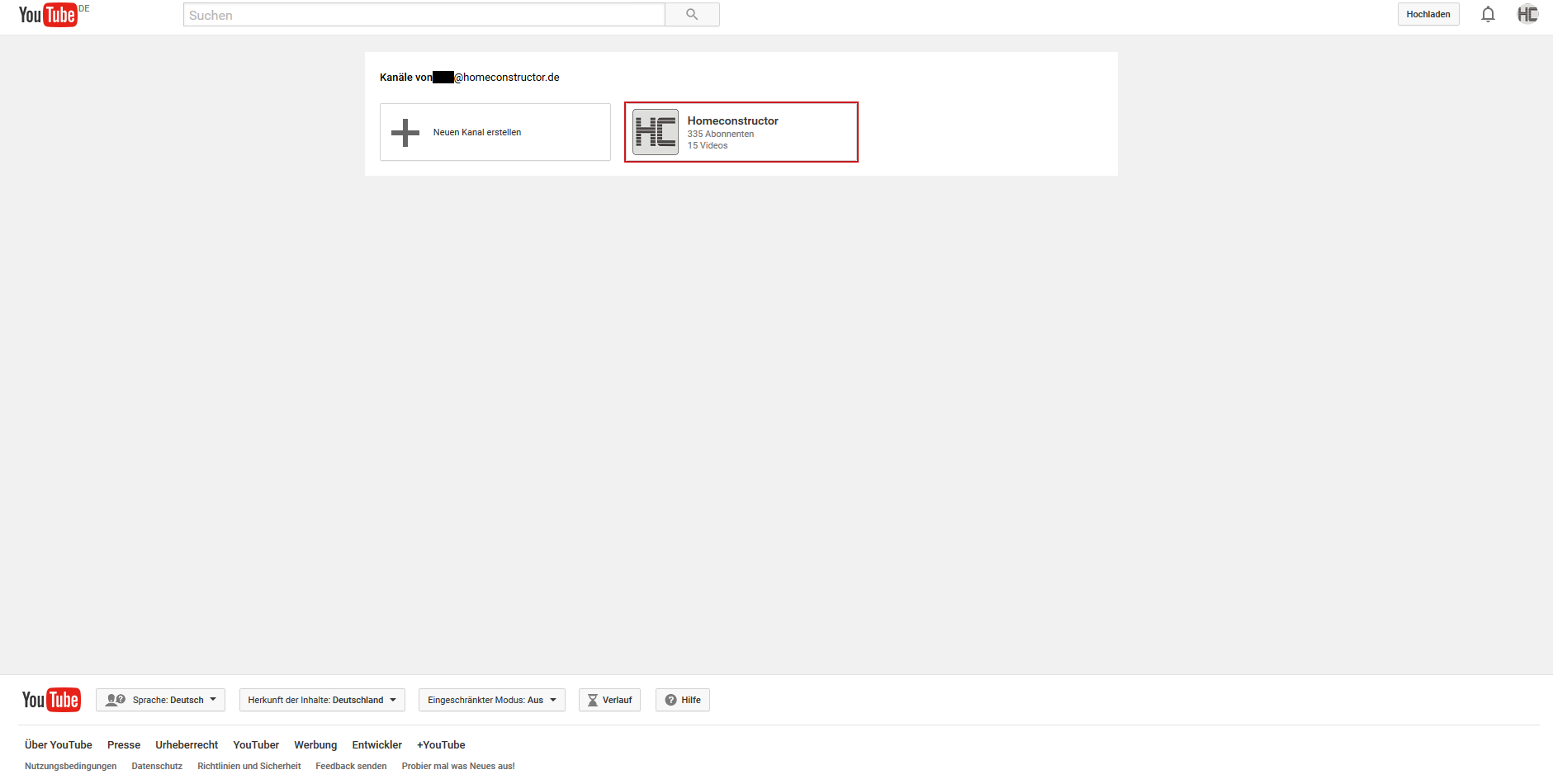Open the Werbung footer link
1553x784 pixels.
click(315, 744)
